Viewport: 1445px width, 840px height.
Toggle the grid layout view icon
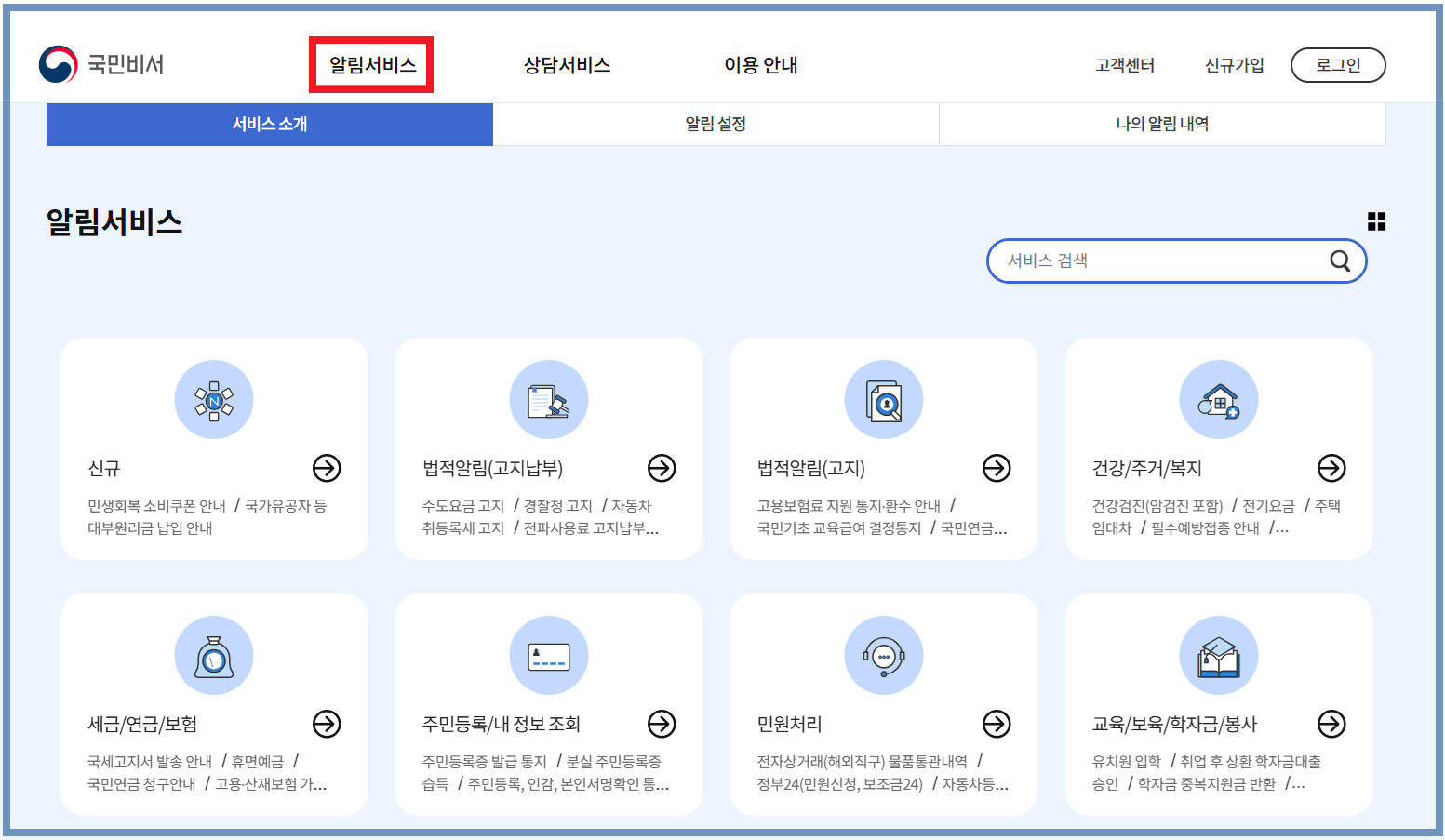point(1377,222)
